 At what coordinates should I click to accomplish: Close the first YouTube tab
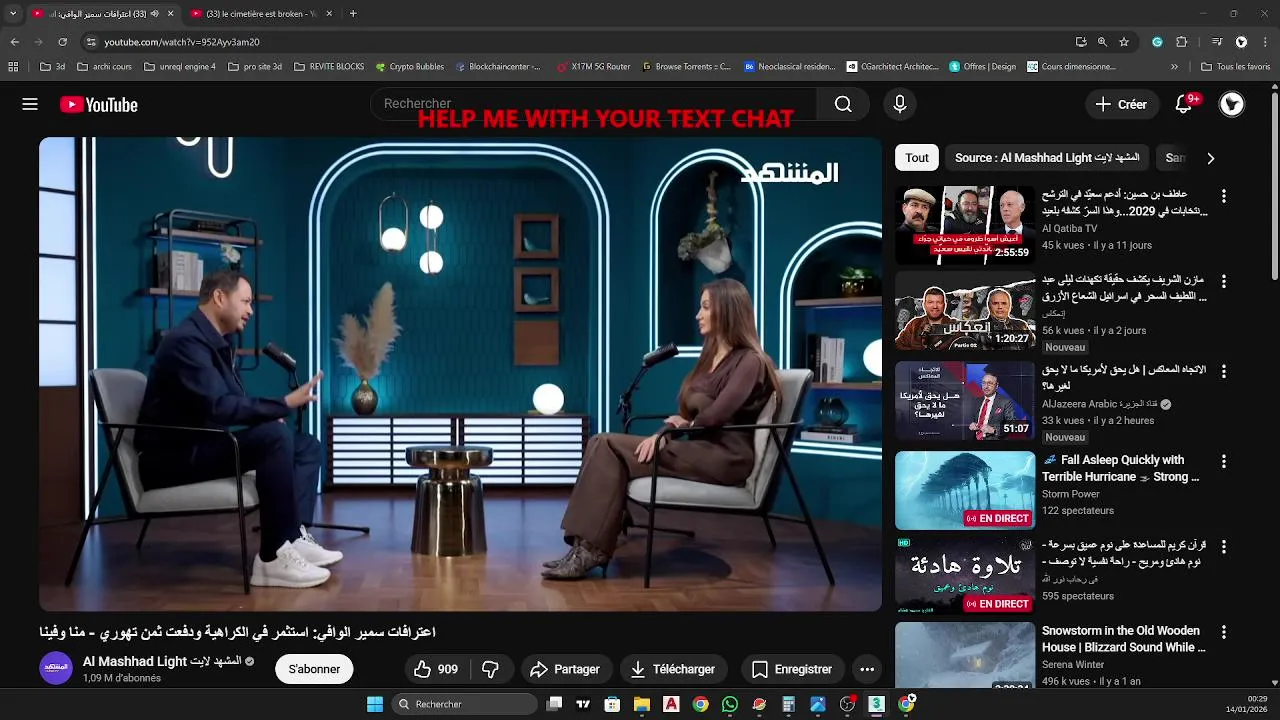coord(170,14)
